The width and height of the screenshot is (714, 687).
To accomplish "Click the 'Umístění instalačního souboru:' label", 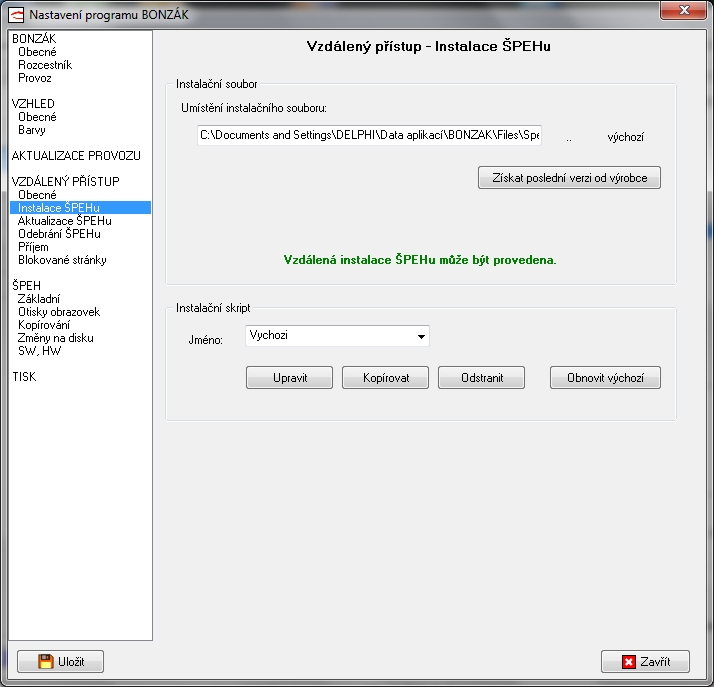I will (x=254, y=108).
